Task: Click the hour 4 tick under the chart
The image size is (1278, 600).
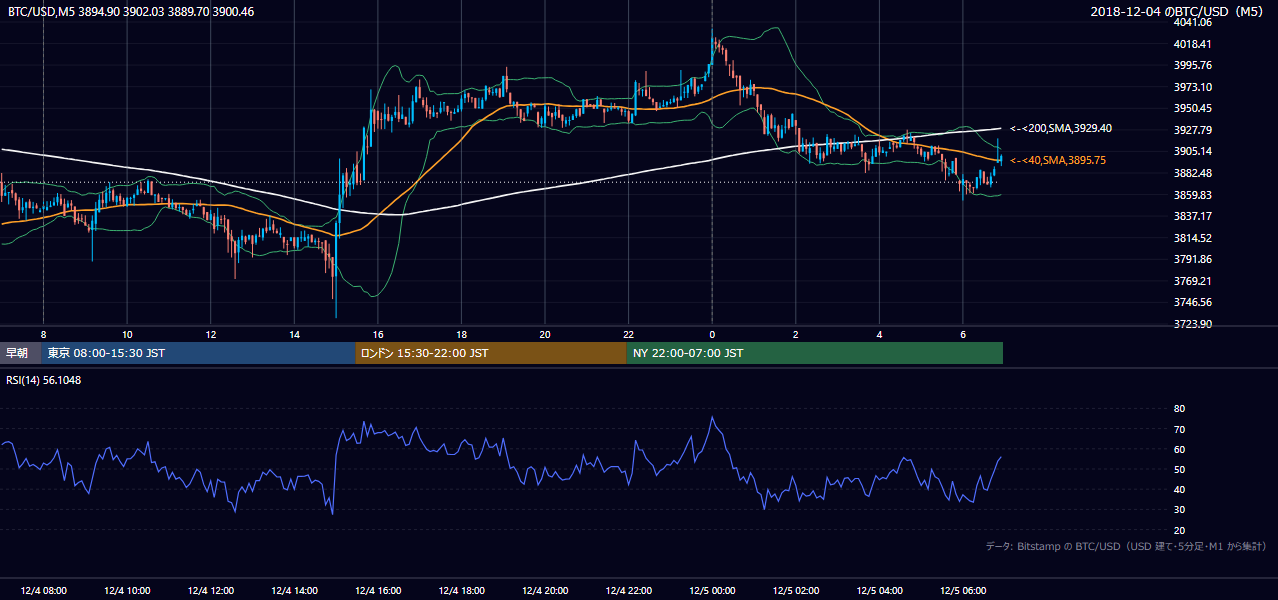Action: tap(880, 334)
